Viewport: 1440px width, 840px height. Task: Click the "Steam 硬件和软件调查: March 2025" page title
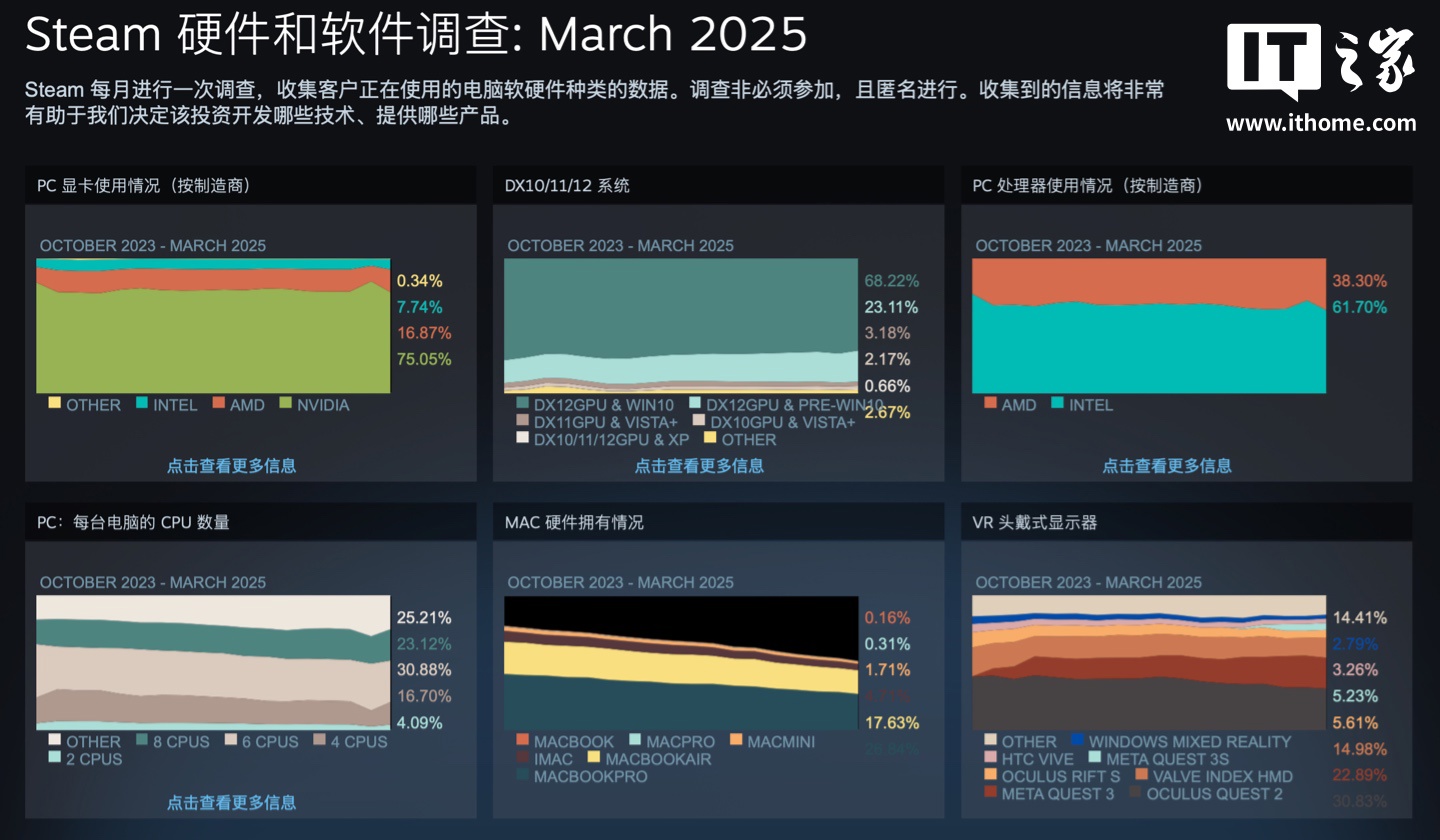click(x=415, y=35)
